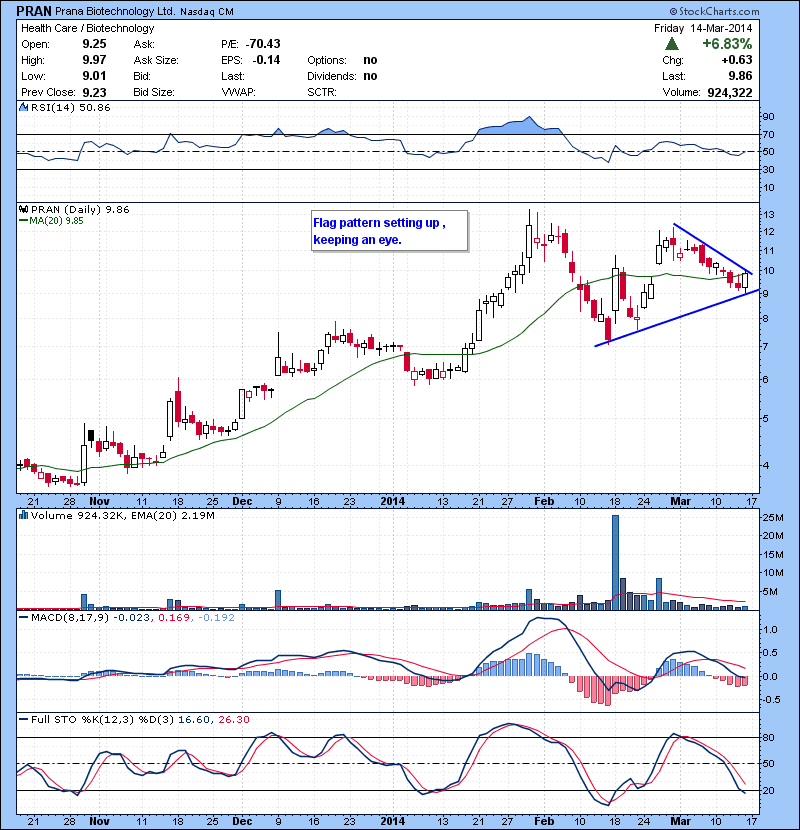Click the Last price value 9.86
The image size is (800, 830).
click(x=740, y=76)
